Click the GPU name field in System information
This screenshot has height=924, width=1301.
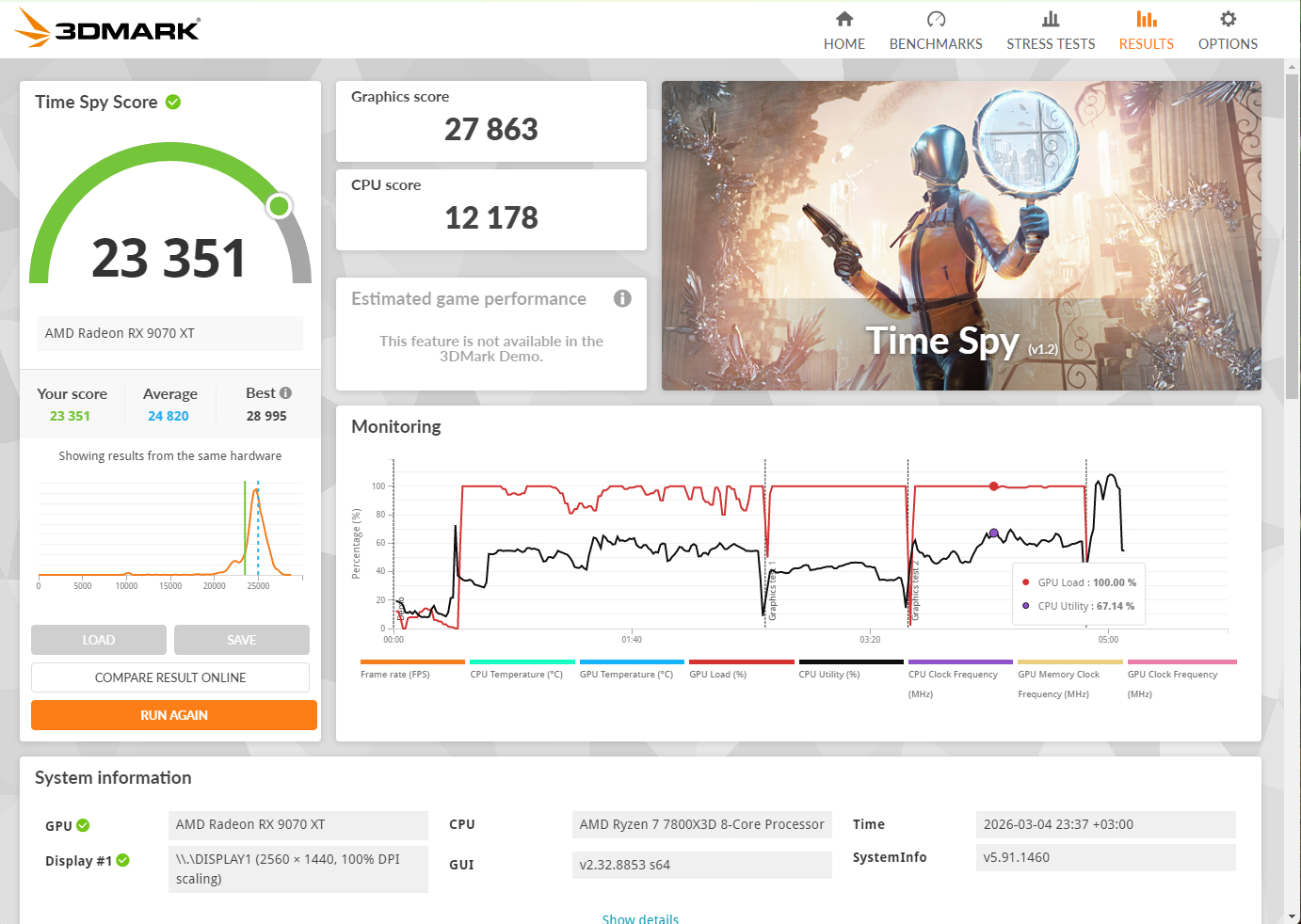tap(298, 824)
